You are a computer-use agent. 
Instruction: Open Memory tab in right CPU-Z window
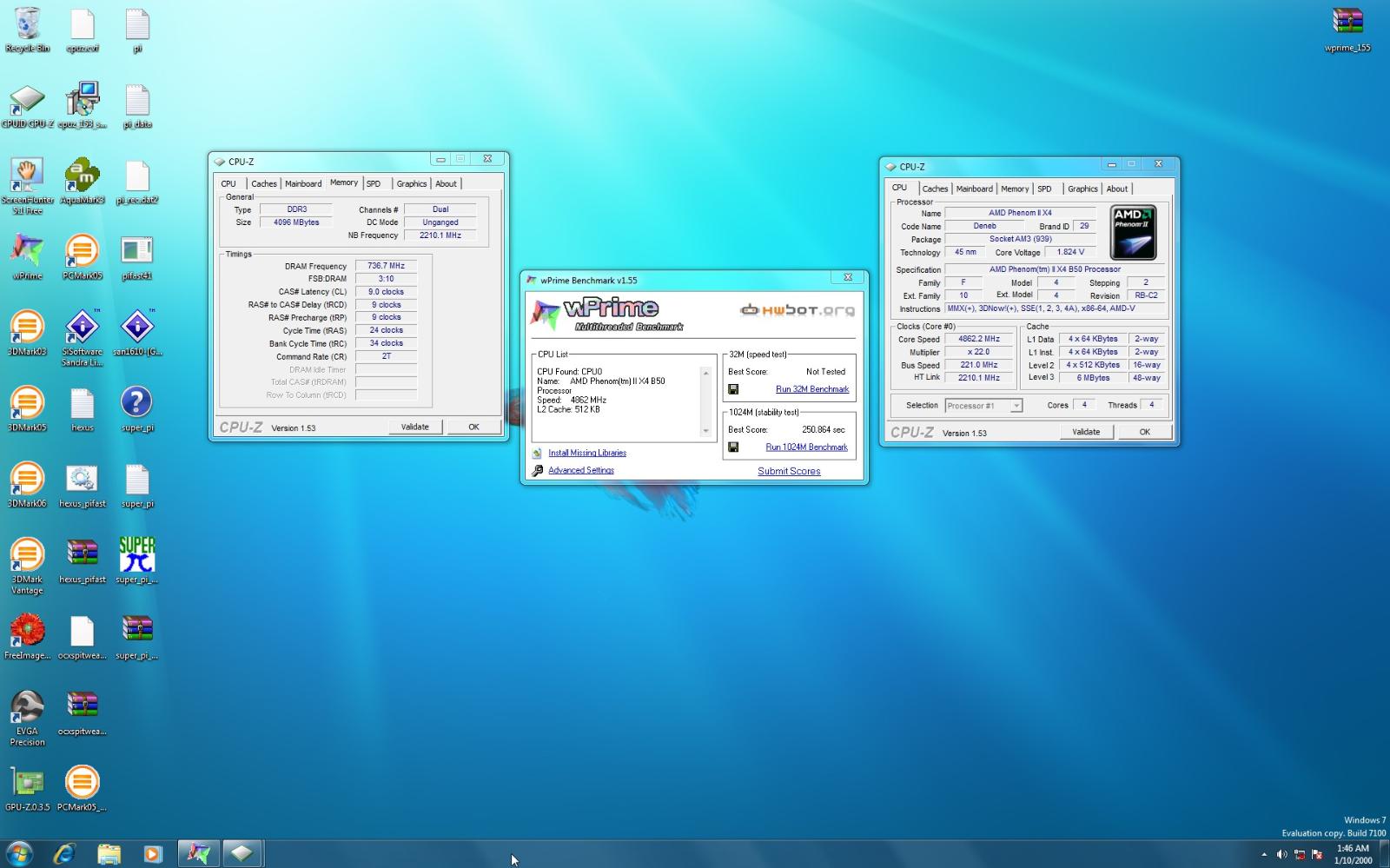coord(1015,189)
